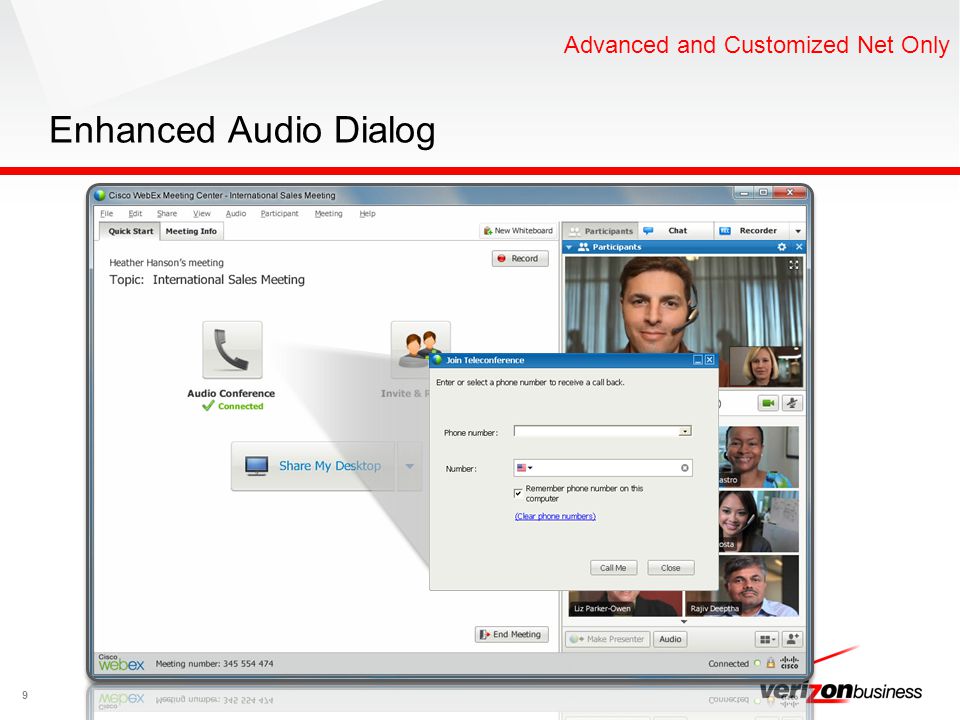Close Join Teleconference dialog via title X
This screenshot has height=720, width=960.
[710, 360]
